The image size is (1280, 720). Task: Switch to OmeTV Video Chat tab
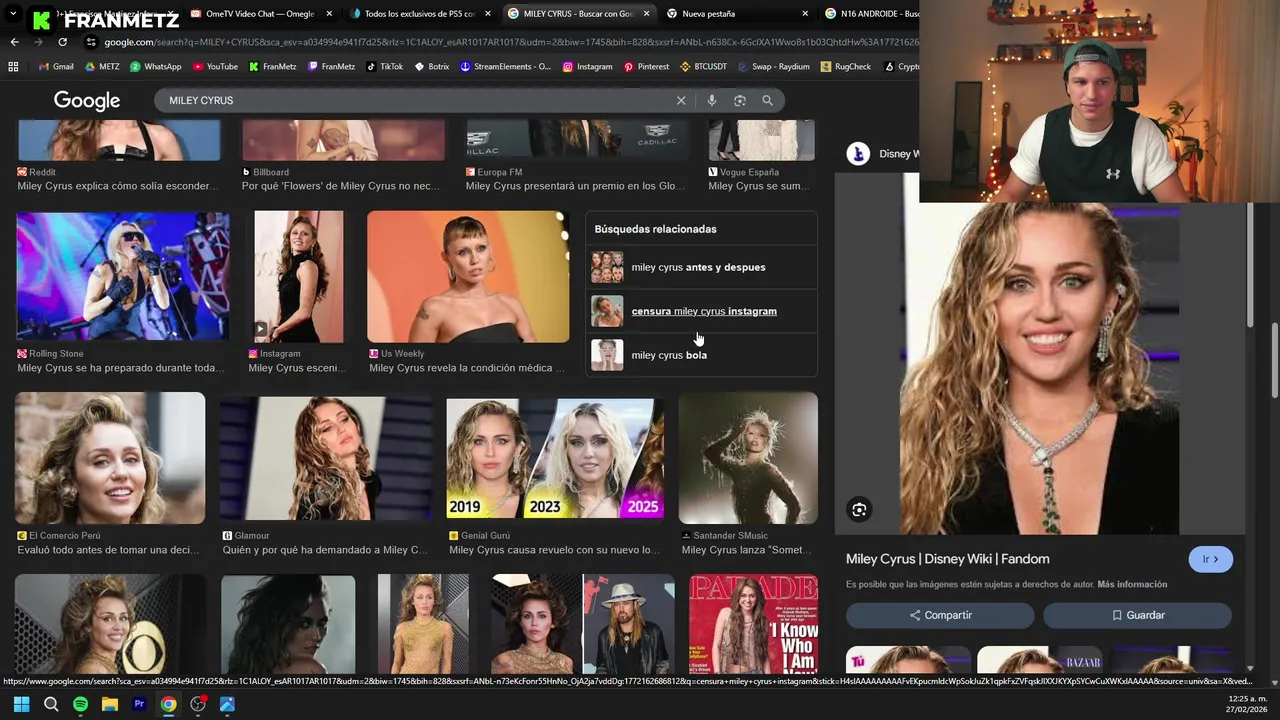(x=259, y=14)
